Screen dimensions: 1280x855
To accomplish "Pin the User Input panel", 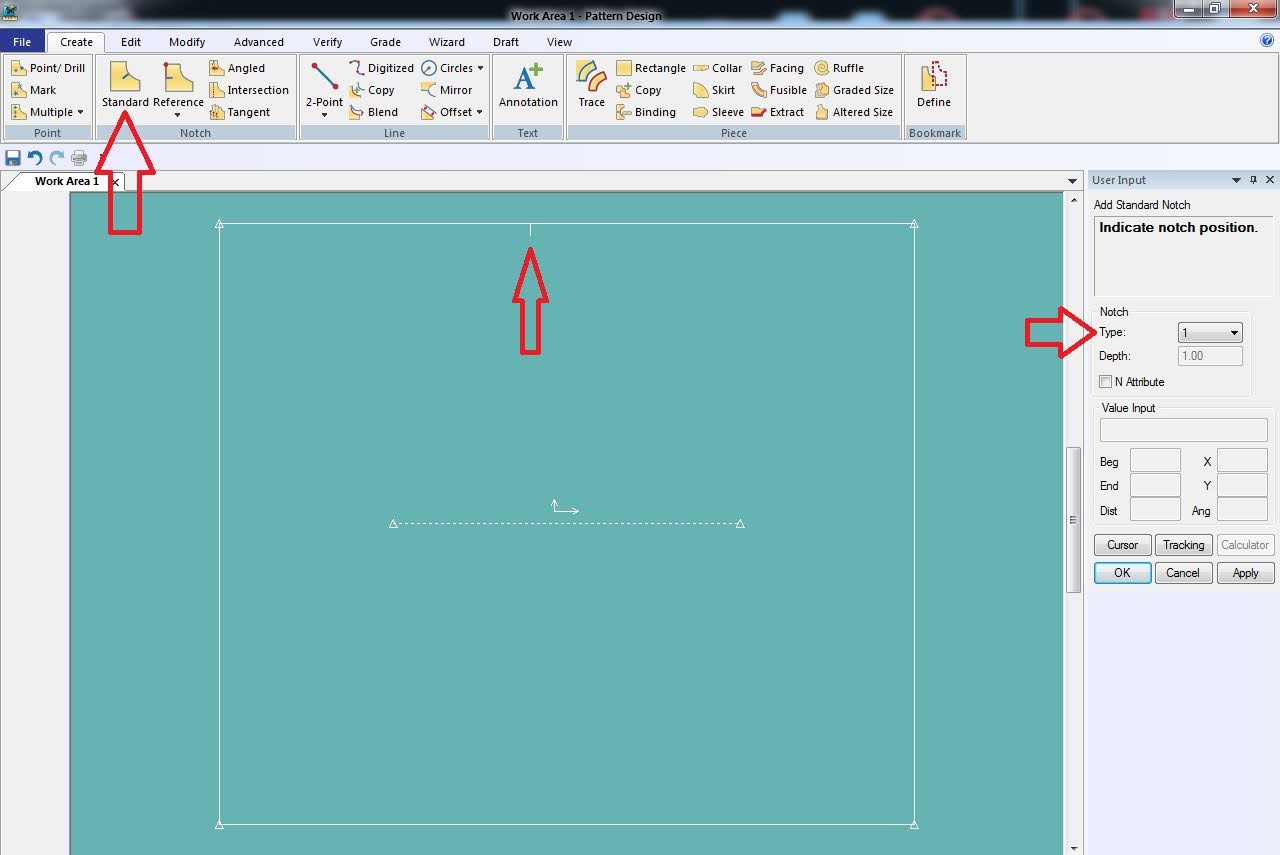I will coord(1253,180).
